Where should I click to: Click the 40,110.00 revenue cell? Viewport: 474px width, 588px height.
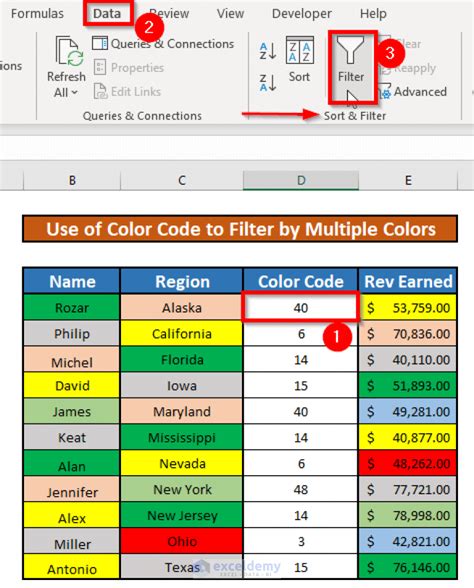[x=408, y=359]
